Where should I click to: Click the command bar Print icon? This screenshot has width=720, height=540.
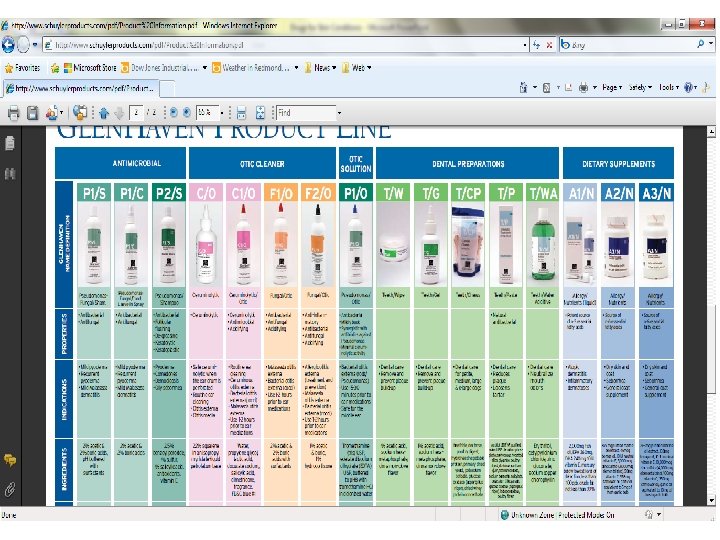pyautogui.click(x=583, y=87)
